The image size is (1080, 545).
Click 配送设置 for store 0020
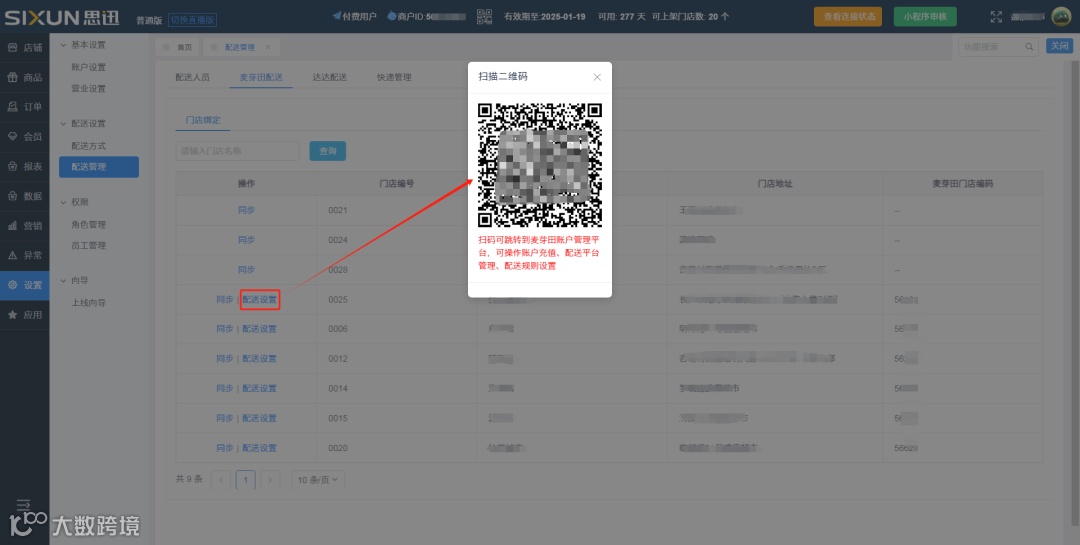click(260, 448)
